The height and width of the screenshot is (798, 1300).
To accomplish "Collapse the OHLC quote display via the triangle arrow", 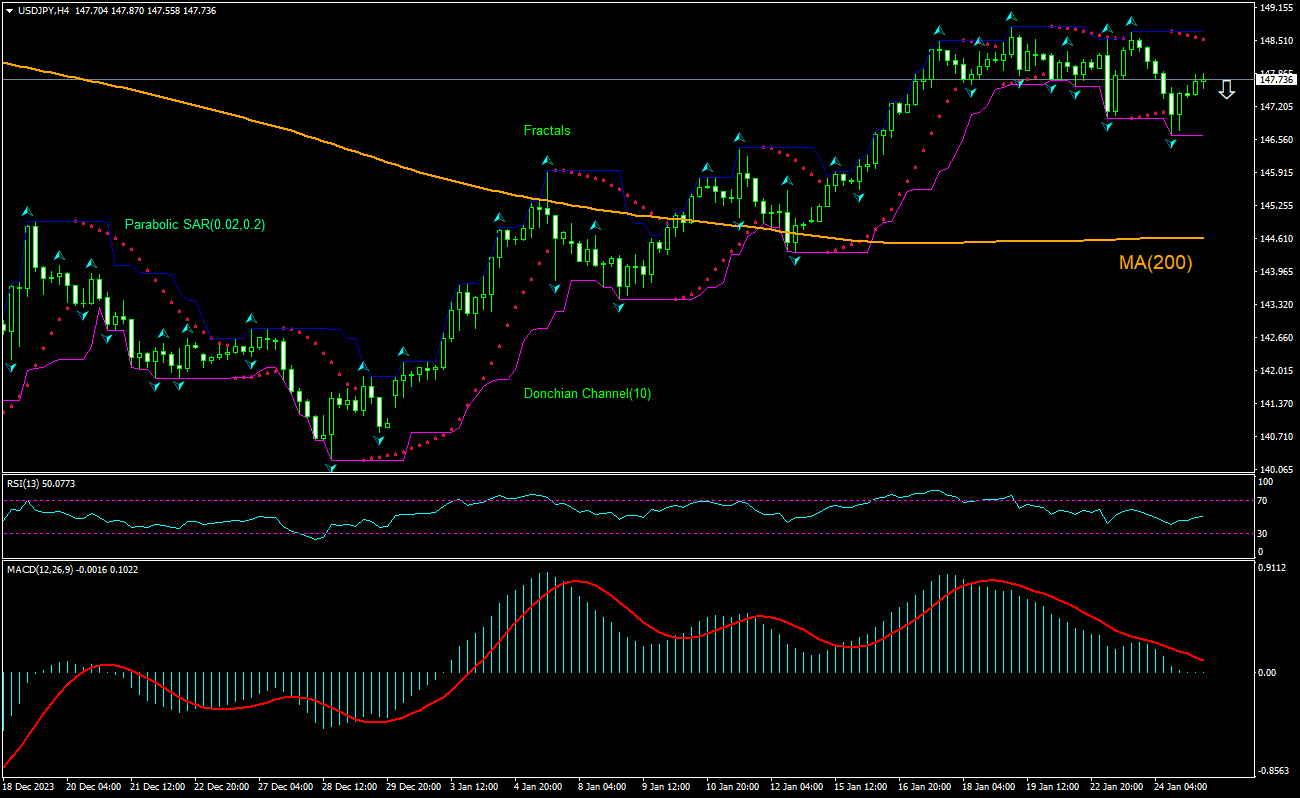I will (10, 9).
